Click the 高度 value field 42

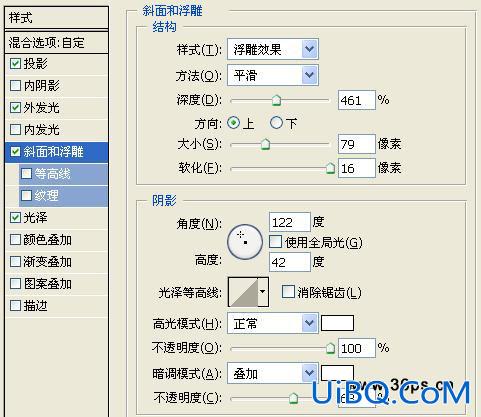[x=289, y=262]
